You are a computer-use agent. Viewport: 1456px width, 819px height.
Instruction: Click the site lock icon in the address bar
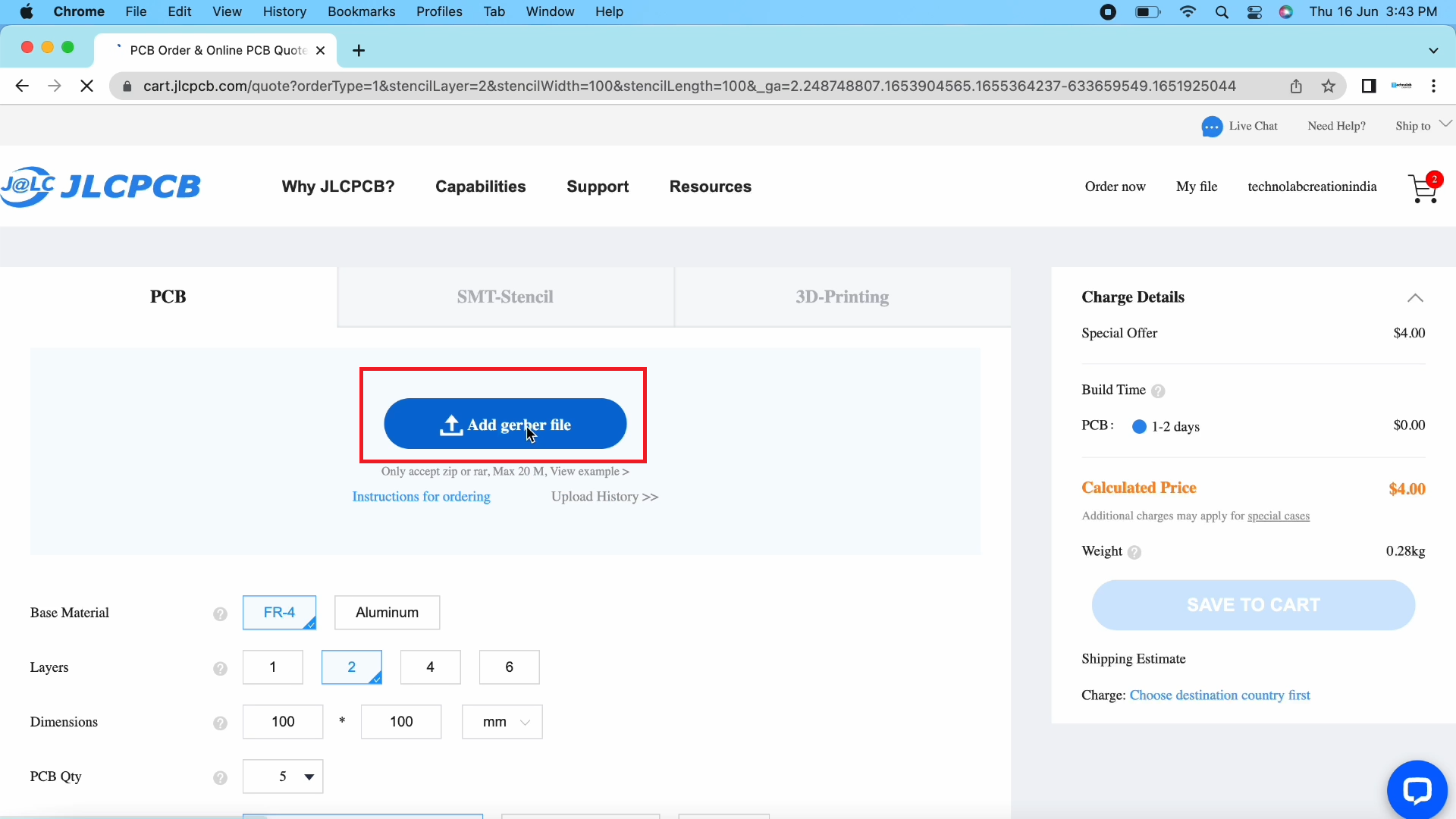[127, 86]
